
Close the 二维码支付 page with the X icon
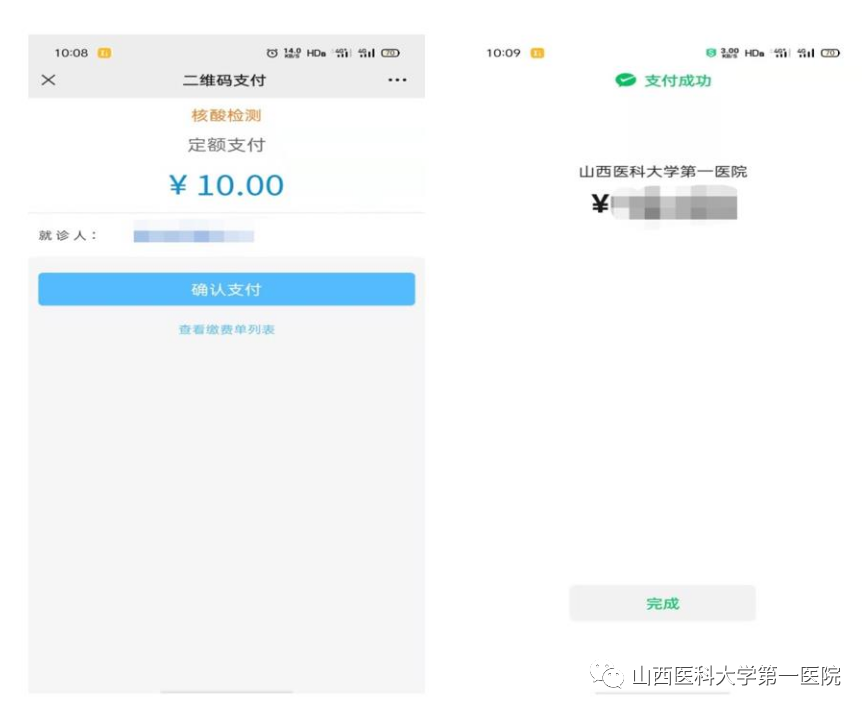click(x=48, y=80)
